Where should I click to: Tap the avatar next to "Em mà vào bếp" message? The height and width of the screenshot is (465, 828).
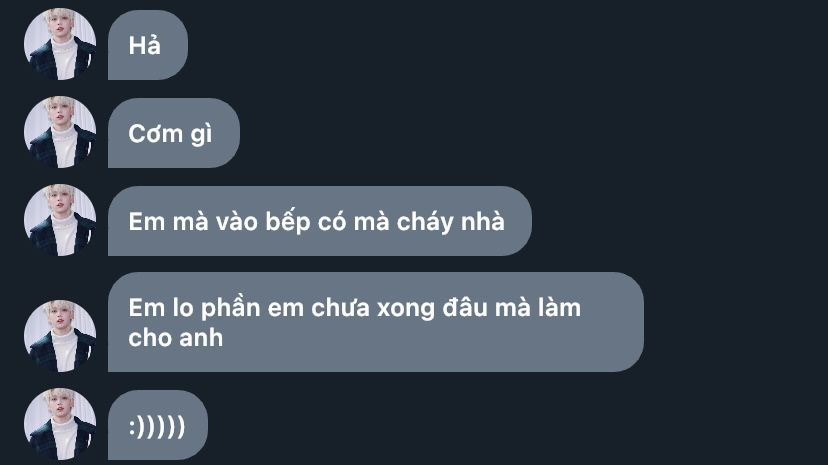[60, 221]
